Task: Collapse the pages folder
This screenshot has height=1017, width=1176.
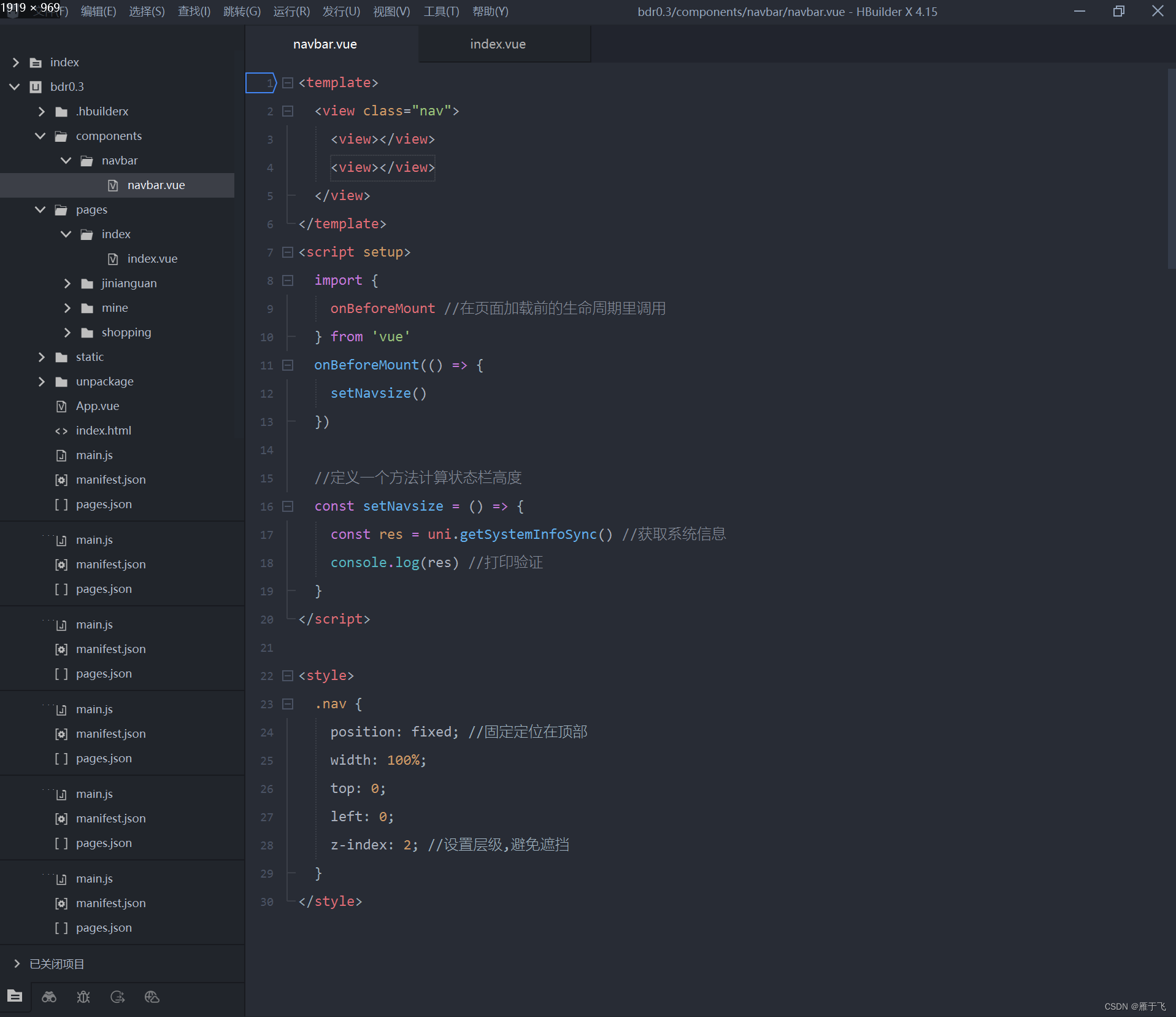Action: [x=40, y=210]
